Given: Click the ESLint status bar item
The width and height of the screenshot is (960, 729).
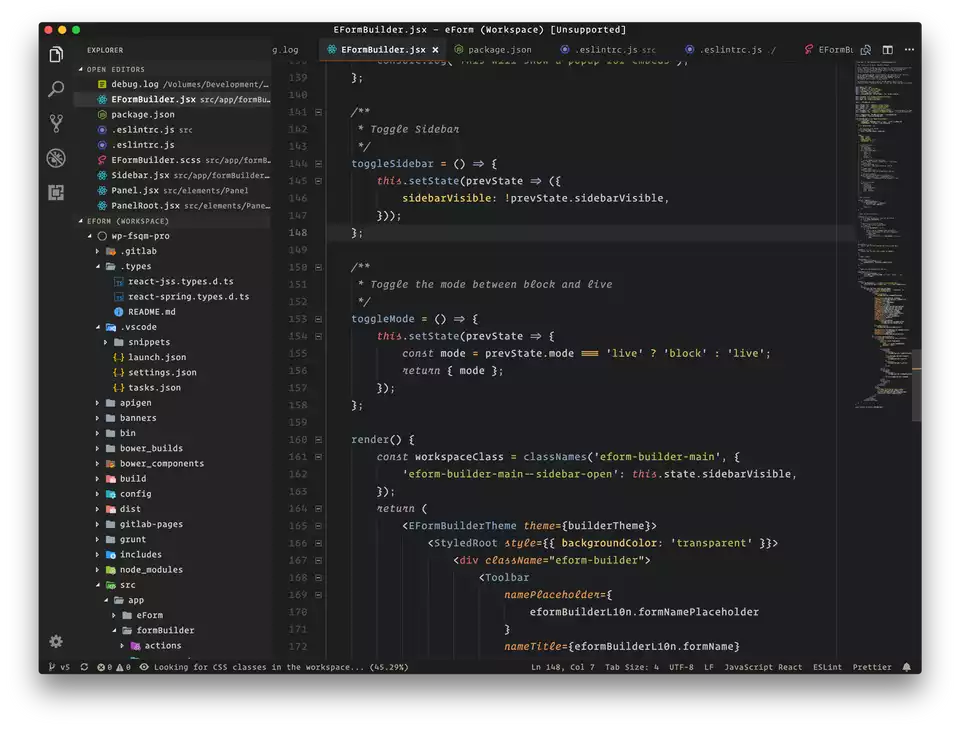Looking at the screenshot, I should tap(827, 667).
